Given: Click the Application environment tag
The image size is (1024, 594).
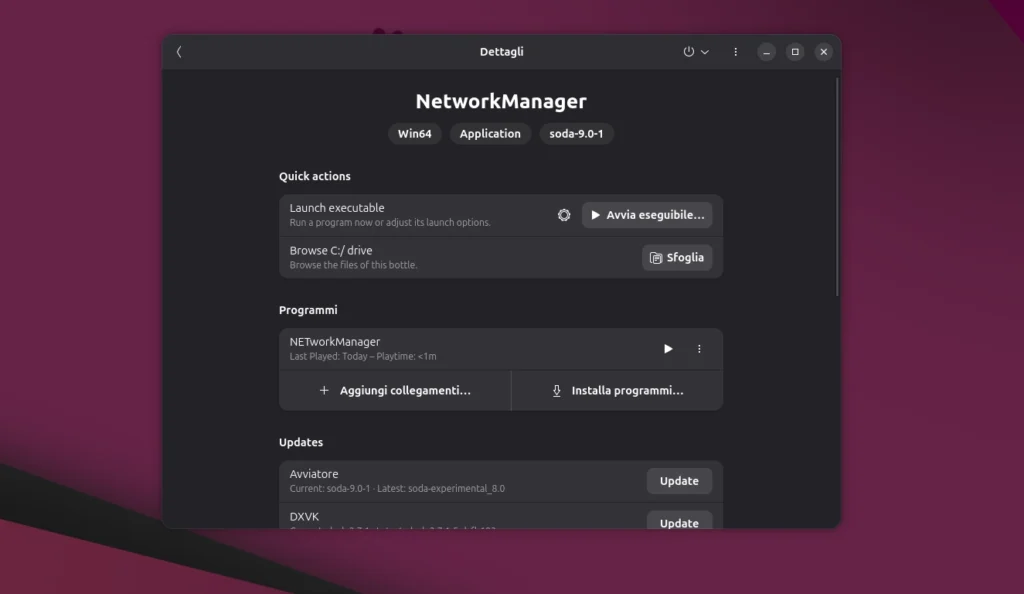Looking at the screenshot, I should tap(490, 134).
